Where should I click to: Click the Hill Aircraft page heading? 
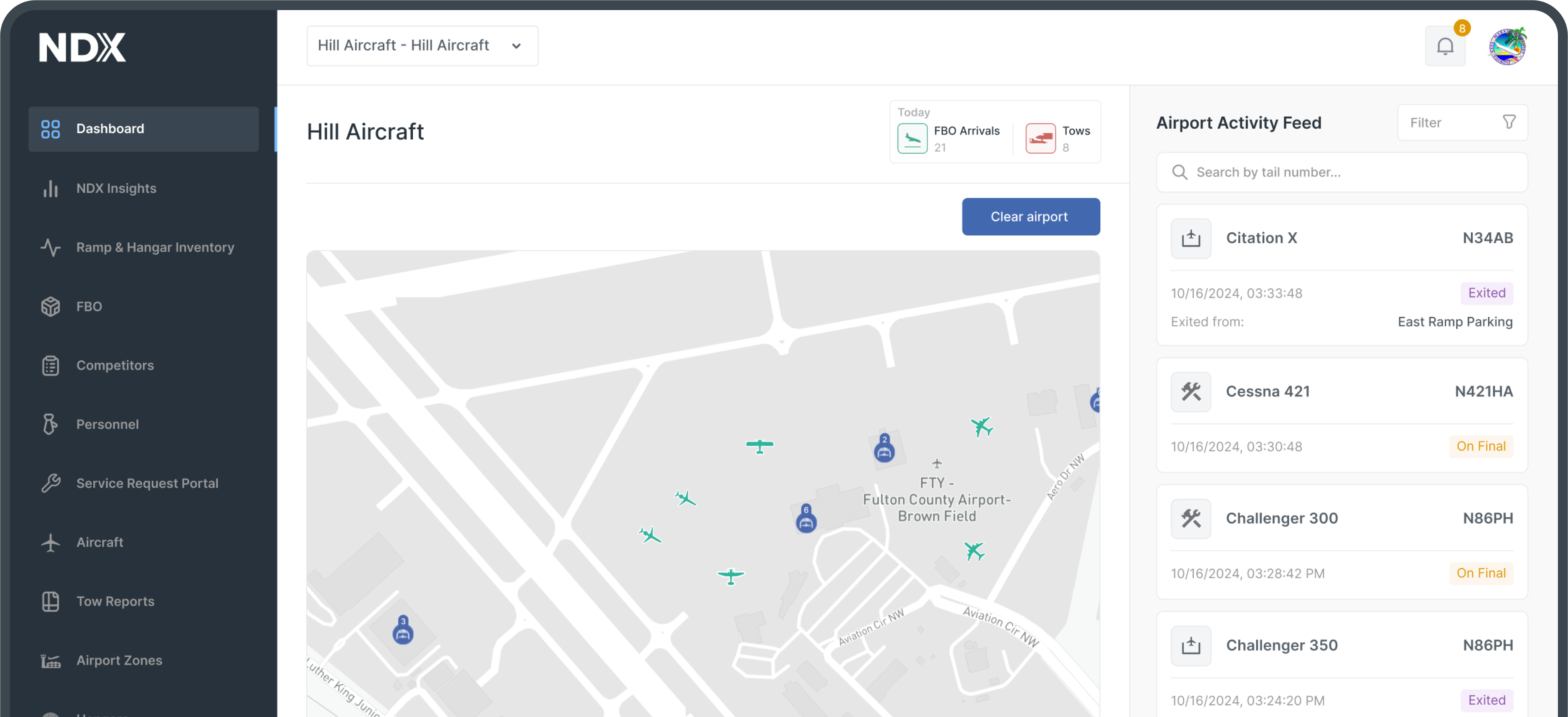(x=365, y=132)
